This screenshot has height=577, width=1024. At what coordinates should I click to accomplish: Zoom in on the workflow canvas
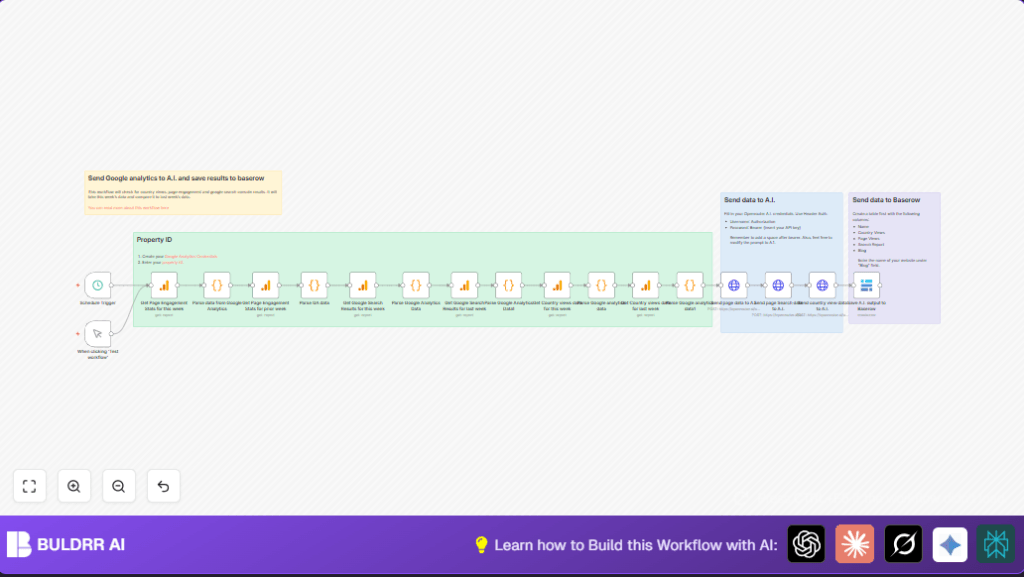click(x=74, y=486)
